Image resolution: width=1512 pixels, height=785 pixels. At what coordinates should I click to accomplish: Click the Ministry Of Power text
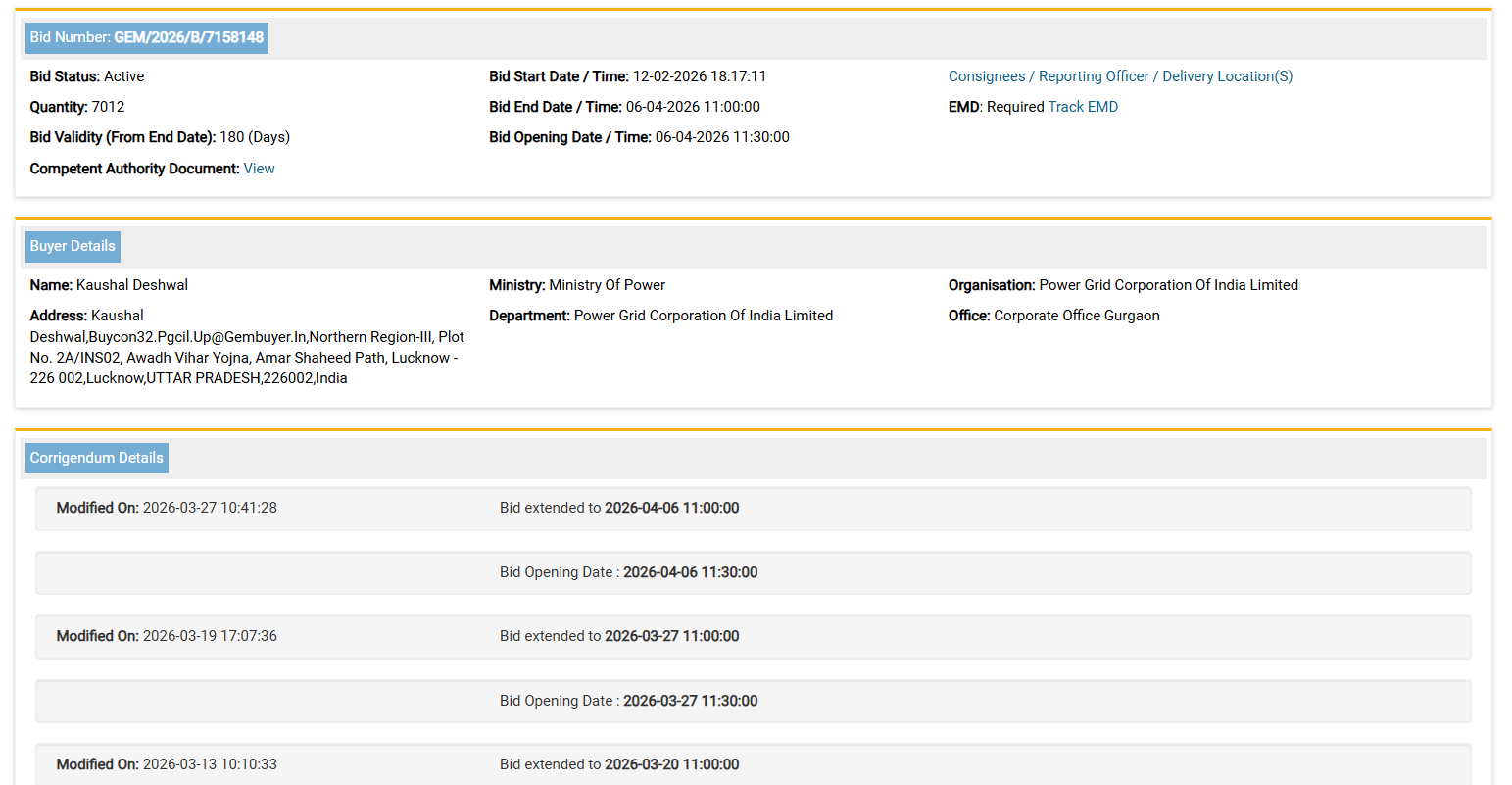(607, 285)
